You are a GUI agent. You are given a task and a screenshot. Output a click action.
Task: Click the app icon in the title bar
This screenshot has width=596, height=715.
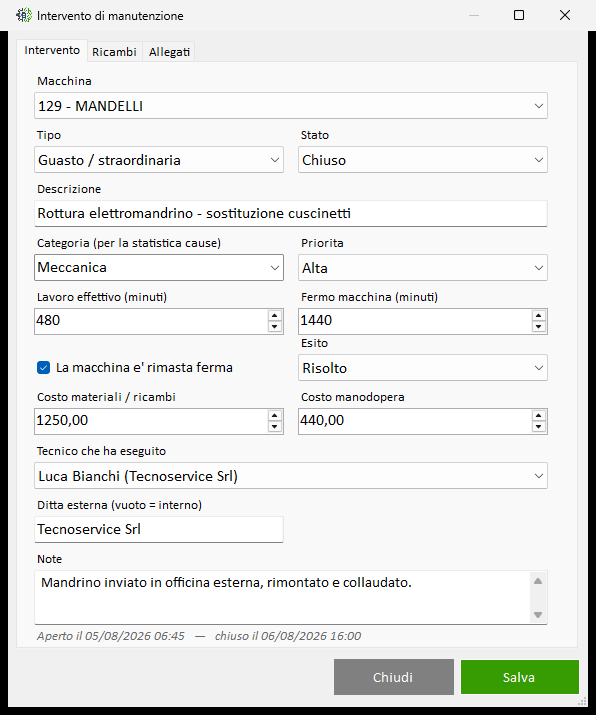24,16
